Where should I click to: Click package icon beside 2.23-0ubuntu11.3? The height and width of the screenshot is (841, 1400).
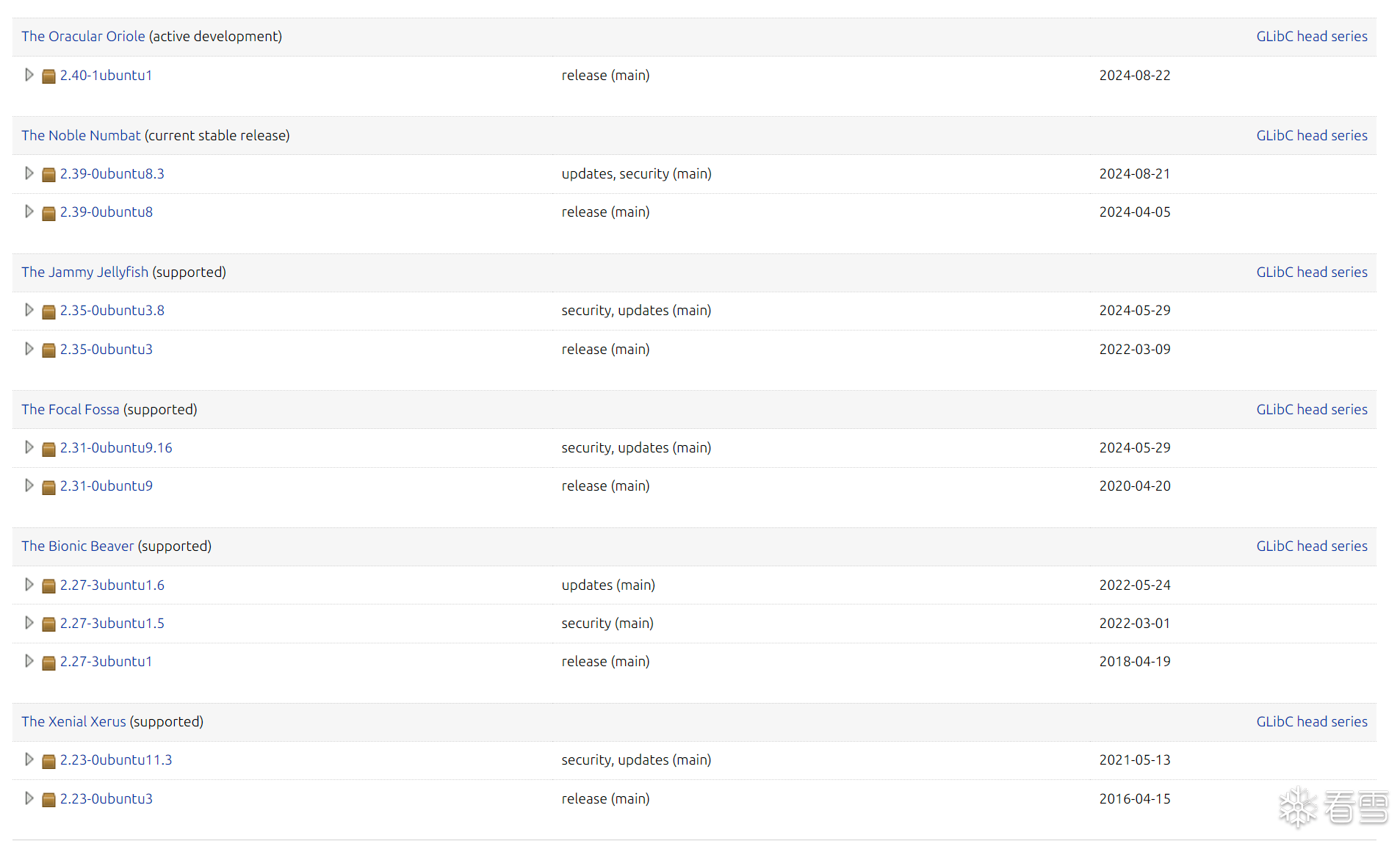click(48, 761)
